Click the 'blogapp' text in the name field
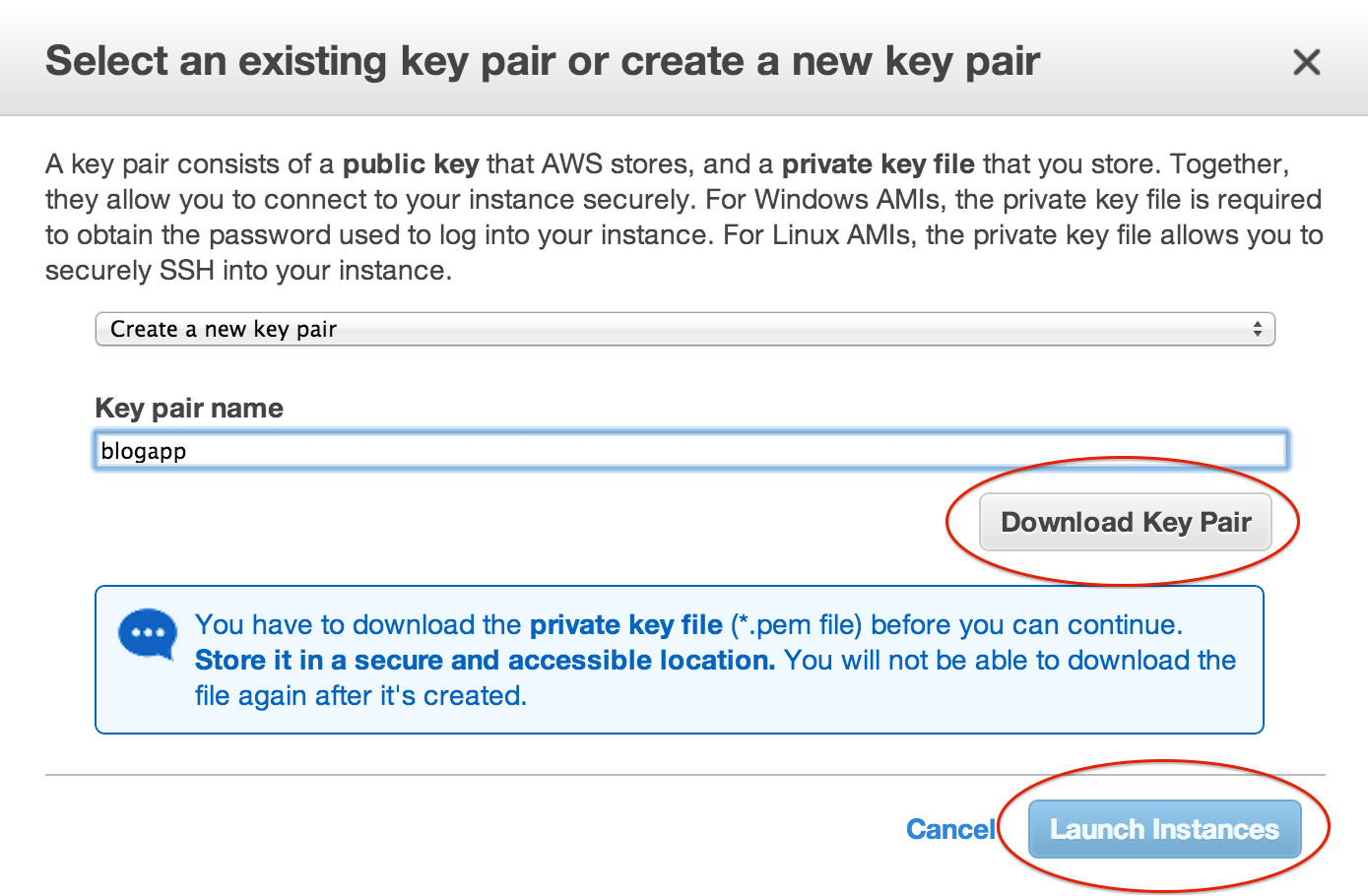The height and width of the screenshot is (896, 1368). pyautogui.click(x=144, y=451)
